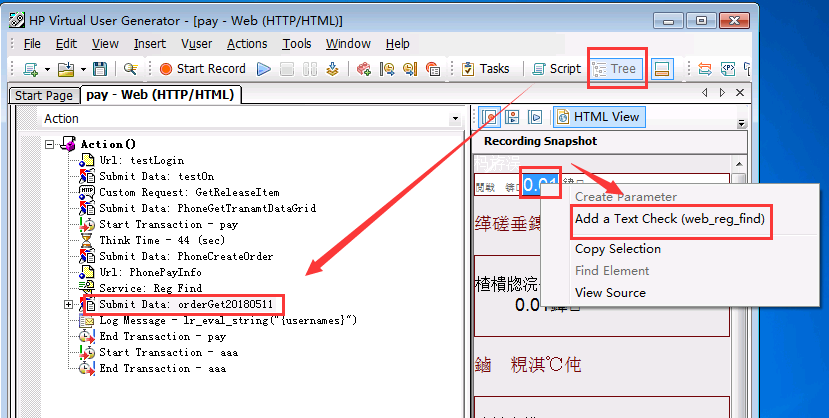The image size is (829, 418).
Task: Choose Copy Selection in context menu
Action: [618, 249]
